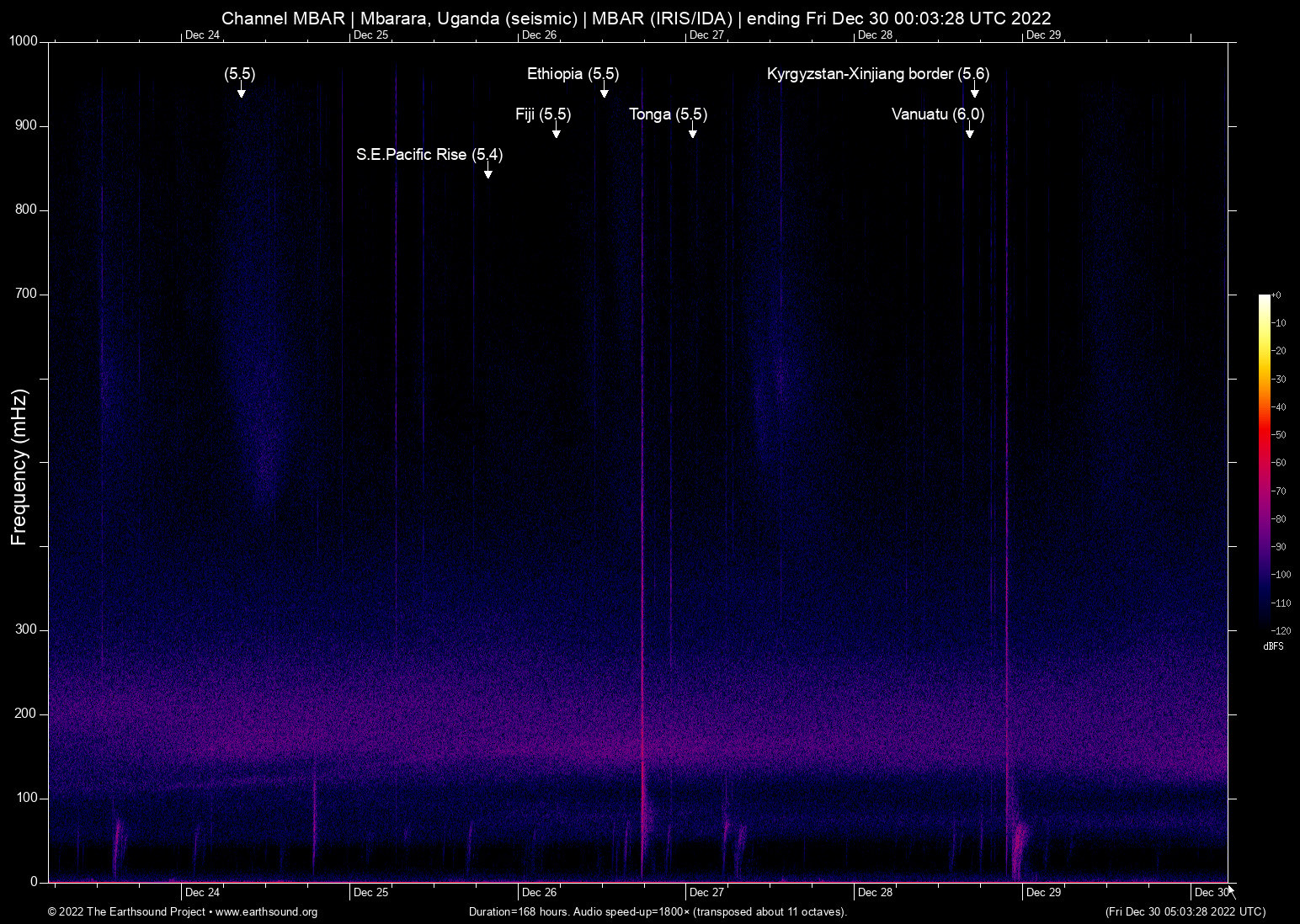
Task: Click the Dec 26 marker on the bottom axis
Action: 539,893
